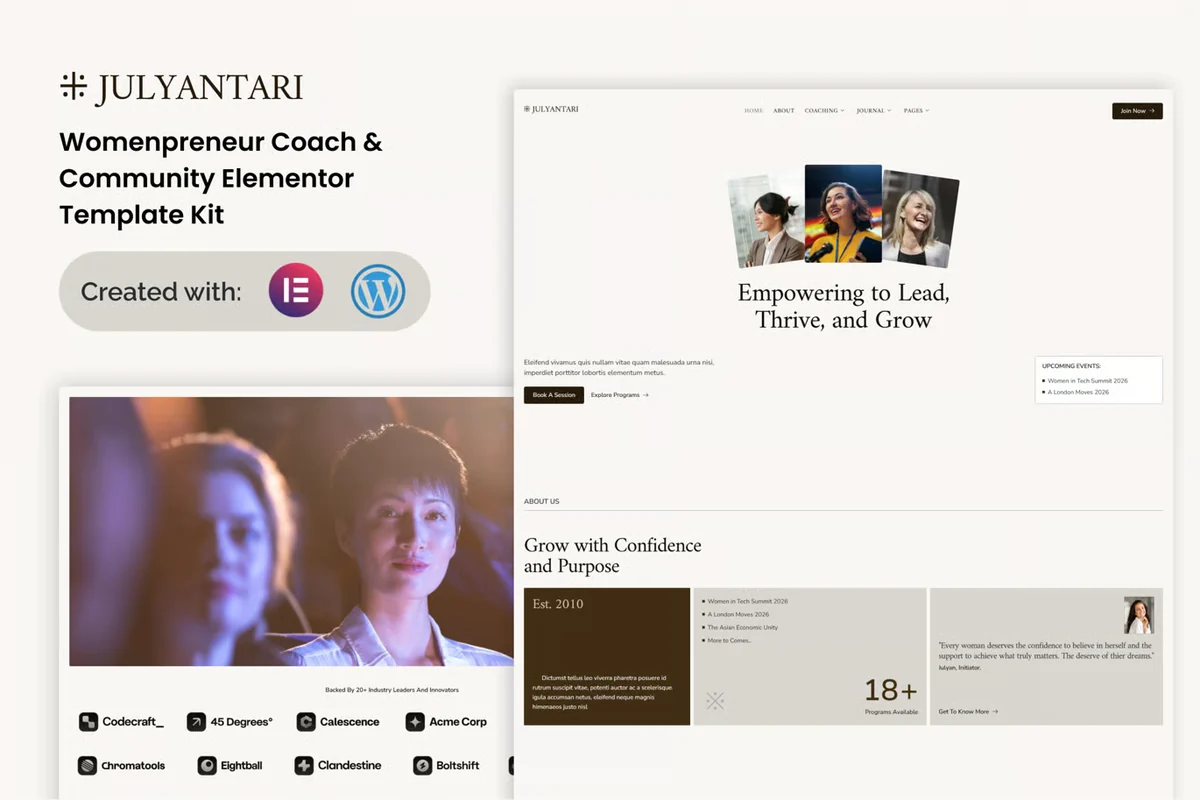
Task: Expand the Coaching dropdown menu
Action: (825, 111)
